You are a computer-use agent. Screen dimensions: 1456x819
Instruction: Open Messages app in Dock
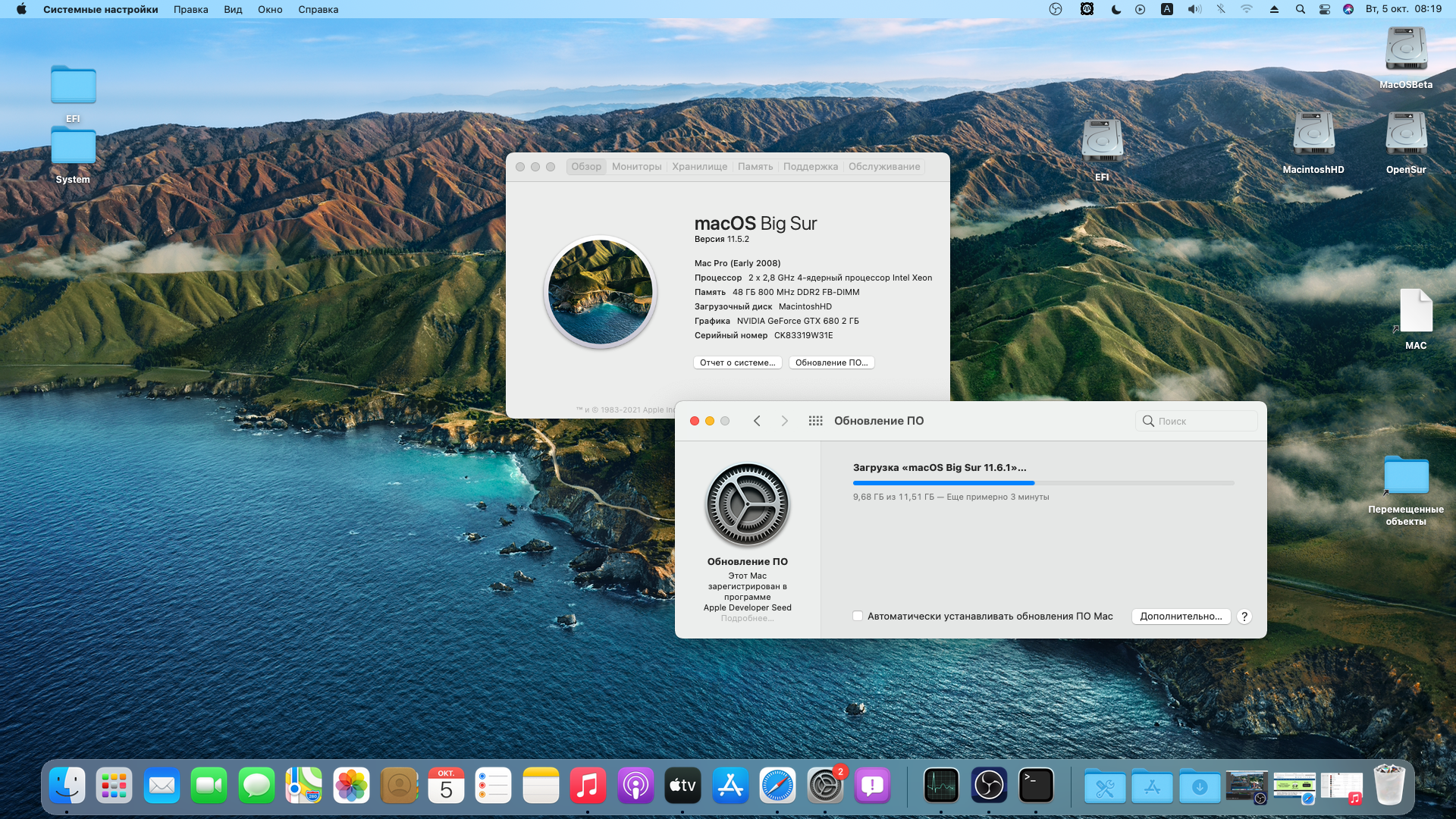[256, 785]
